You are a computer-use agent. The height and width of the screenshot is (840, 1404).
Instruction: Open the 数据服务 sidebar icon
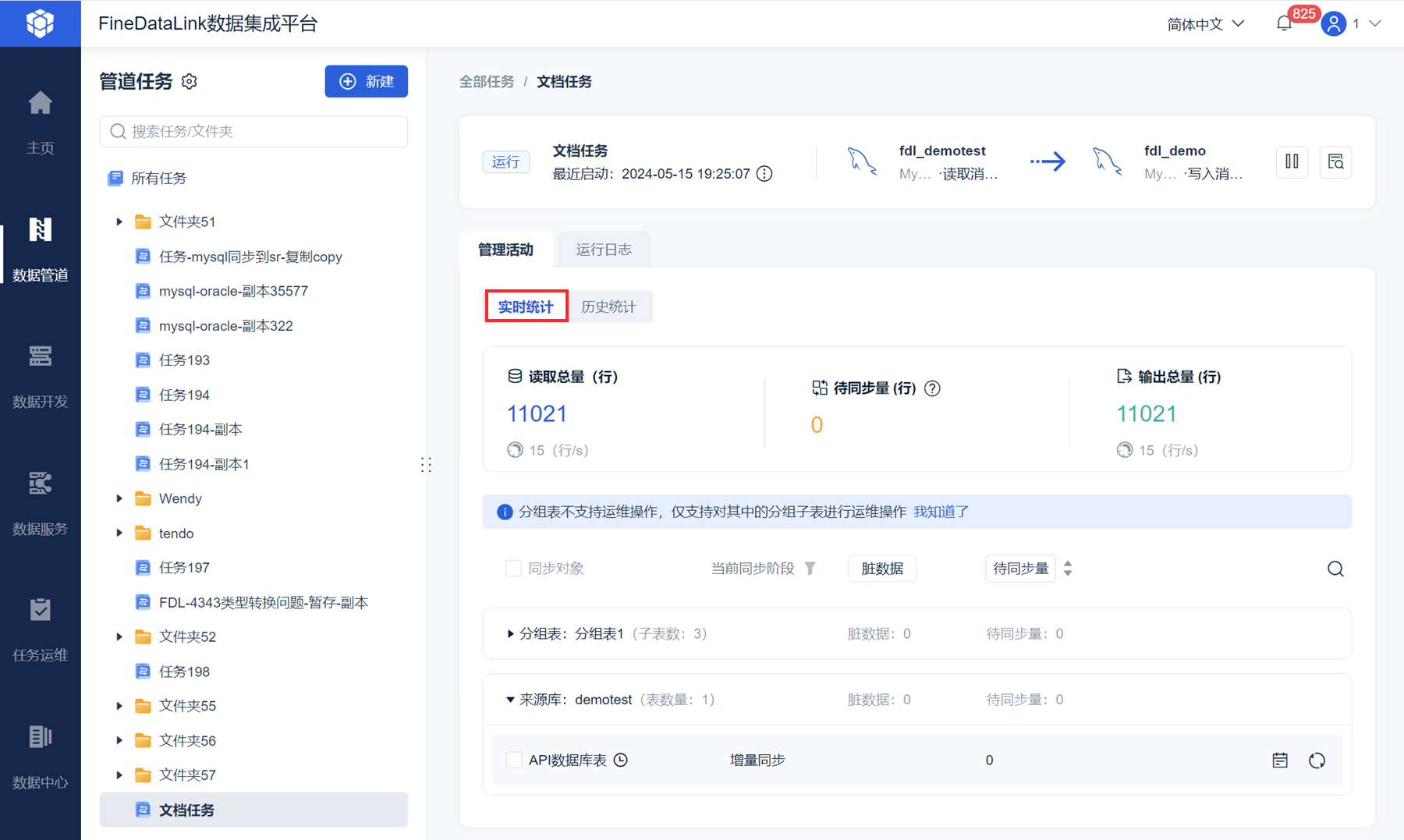coord(40,483)
